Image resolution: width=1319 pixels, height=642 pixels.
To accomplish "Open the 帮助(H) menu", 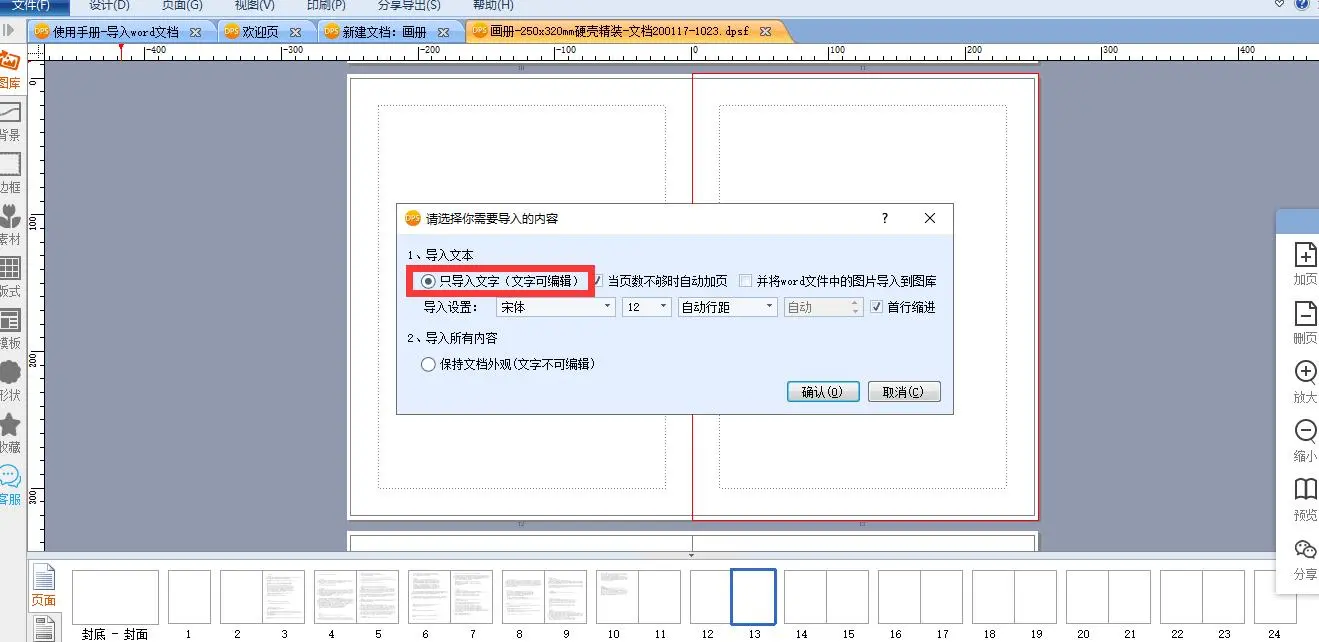I will click(492, 6).
